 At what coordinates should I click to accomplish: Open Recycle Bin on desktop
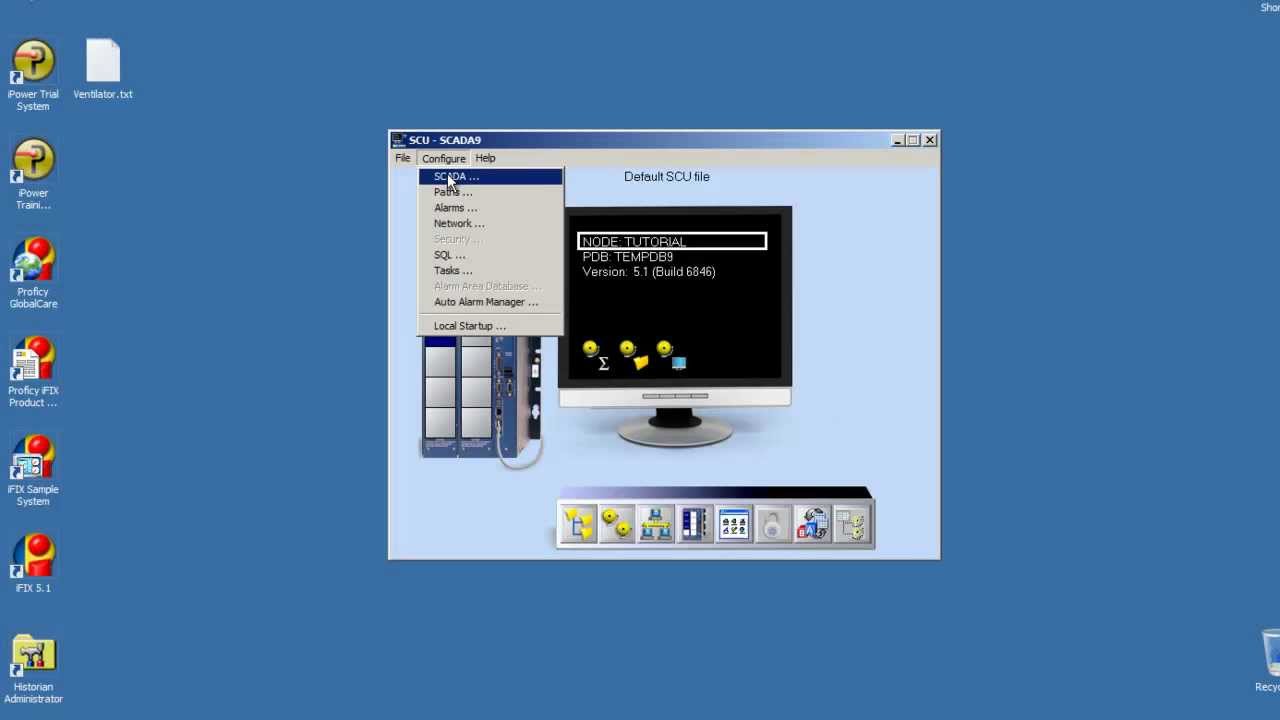pos(1269,661)
